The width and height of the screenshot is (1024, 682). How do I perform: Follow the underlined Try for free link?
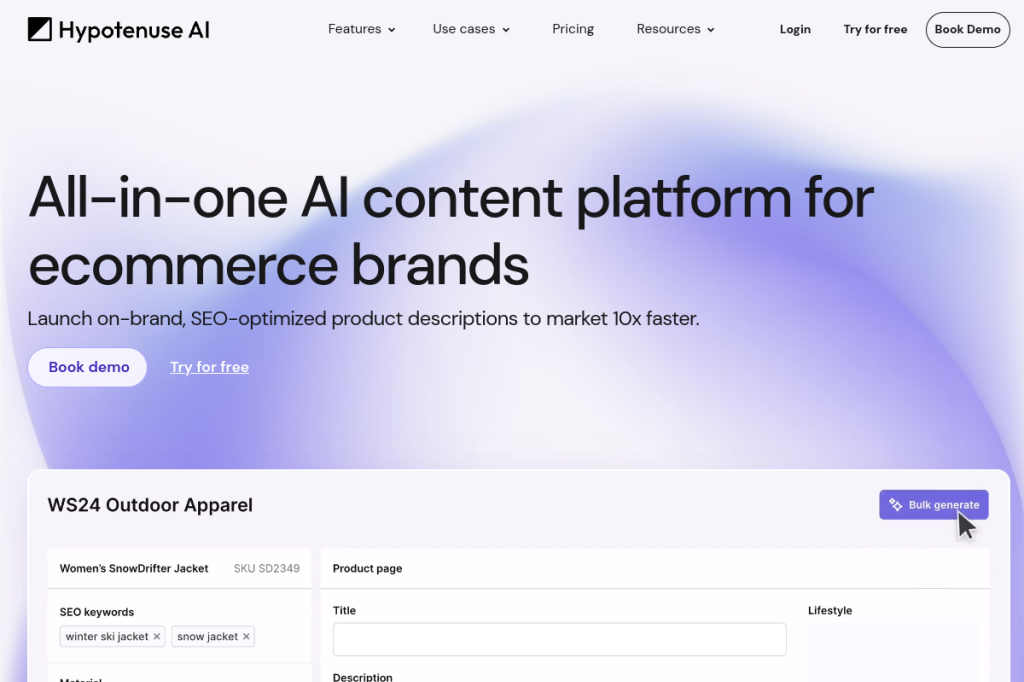[210, 367]
